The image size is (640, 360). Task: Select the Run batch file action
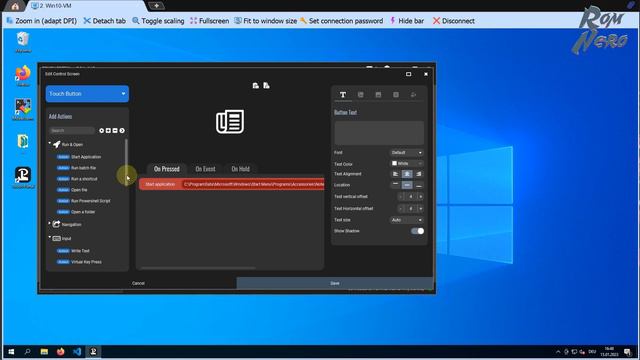click(x=76, y=168)
